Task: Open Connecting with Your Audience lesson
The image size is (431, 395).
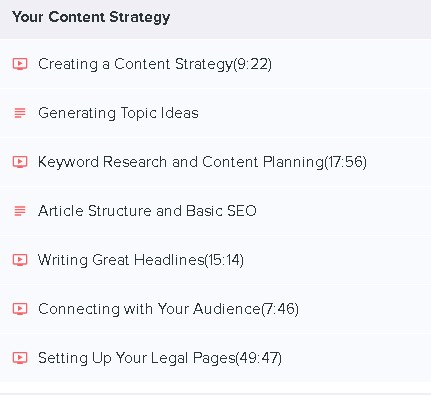Action: click(215, 309)
